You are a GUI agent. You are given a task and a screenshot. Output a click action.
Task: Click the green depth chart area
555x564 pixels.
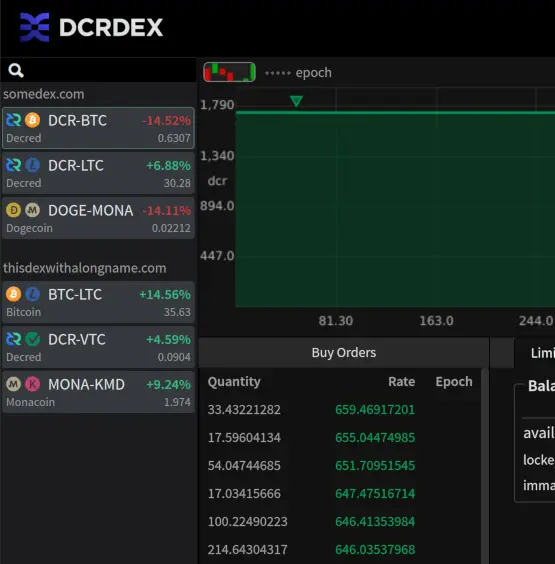pos(395,210)
